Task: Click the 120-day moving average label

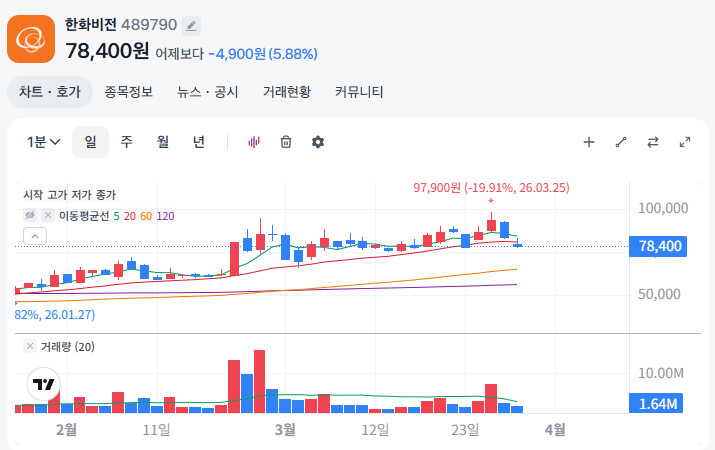Action: (165, 216)
